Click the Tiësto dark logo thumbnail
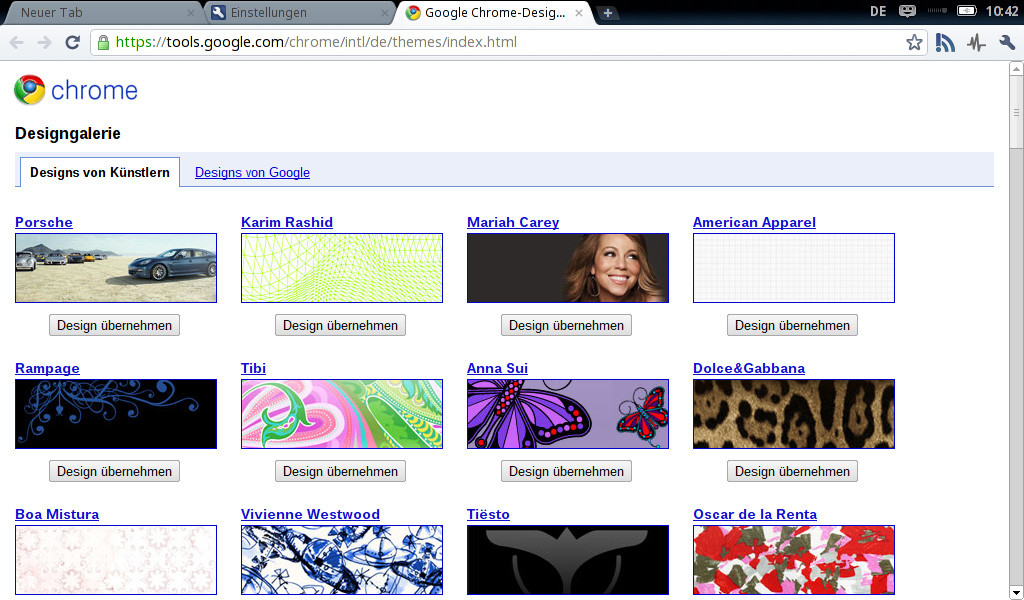 (x=568, y=560)
